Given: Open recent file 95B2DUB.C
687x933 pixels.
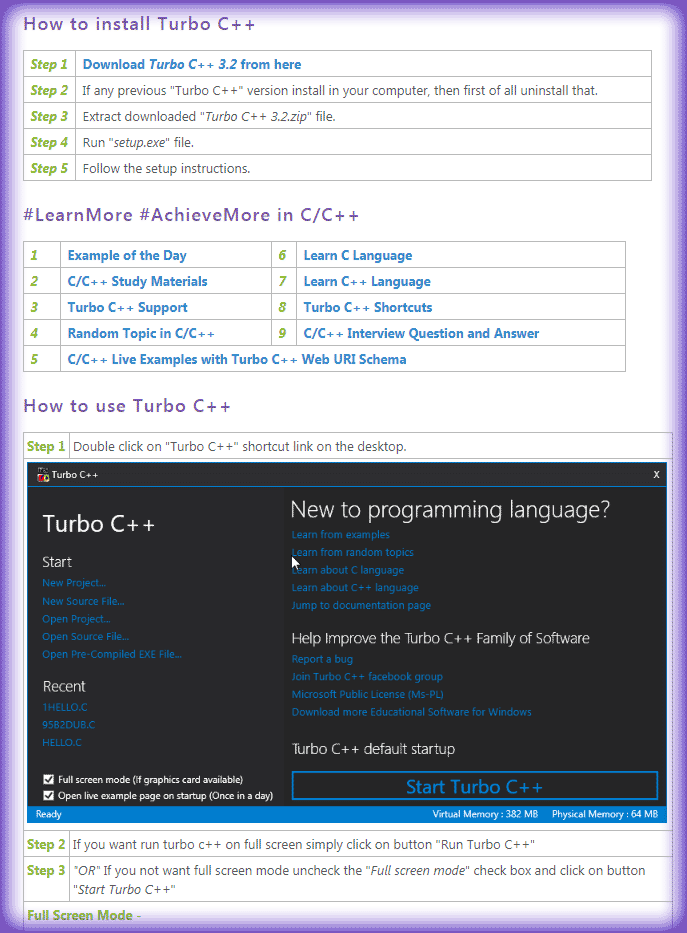Looking at the screenshot, I should pos(68,725).
